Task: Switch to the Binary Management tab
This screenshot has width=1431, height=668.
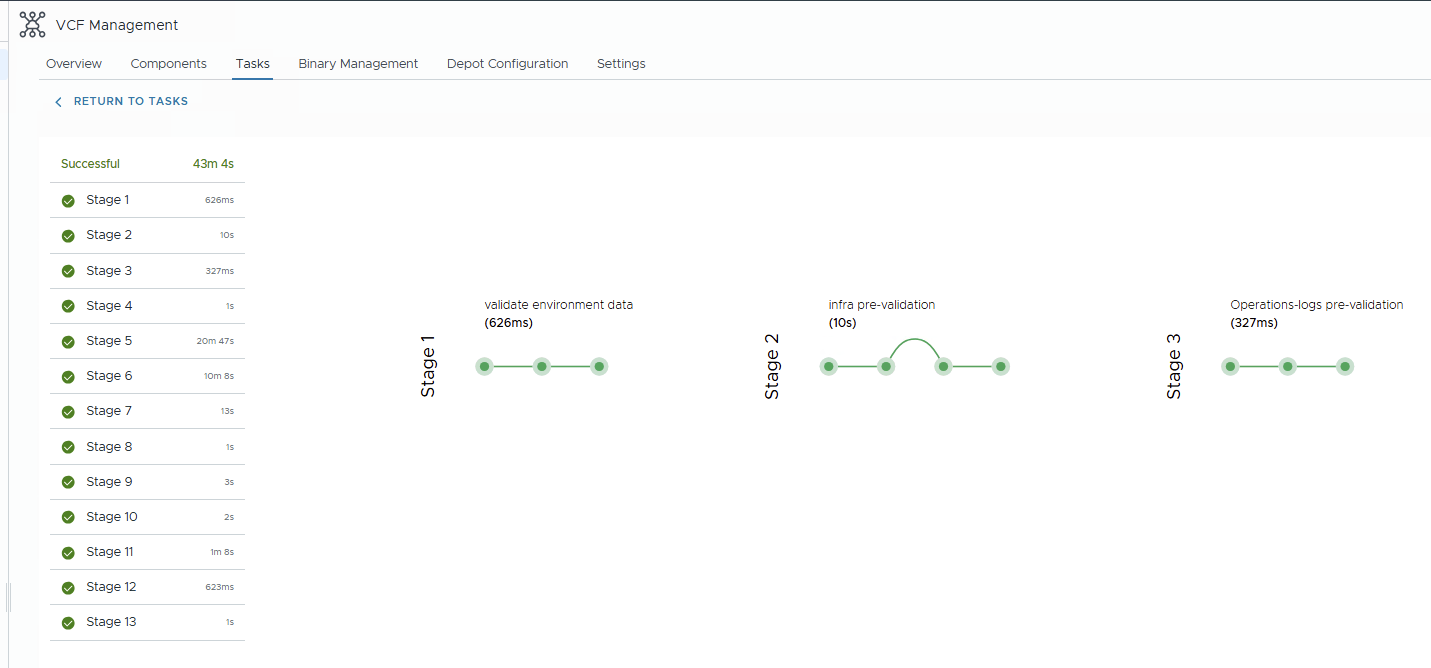Action: 357,63
